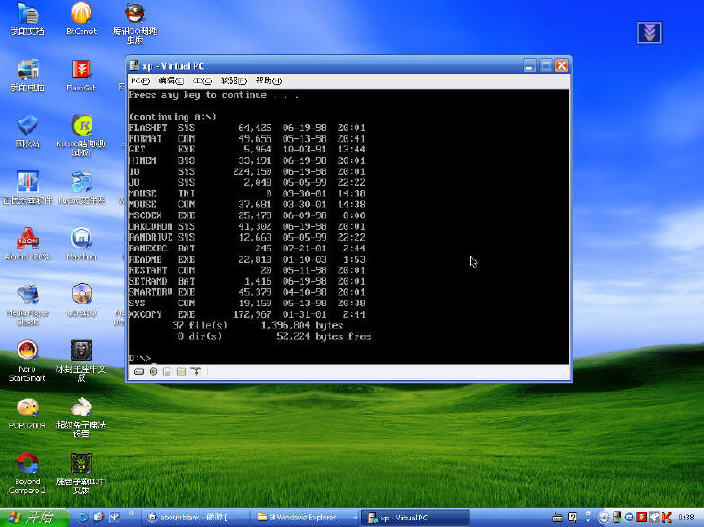Click the CD drive status icon
This screenshot has height=527, width=704.
tap(153, 372)
